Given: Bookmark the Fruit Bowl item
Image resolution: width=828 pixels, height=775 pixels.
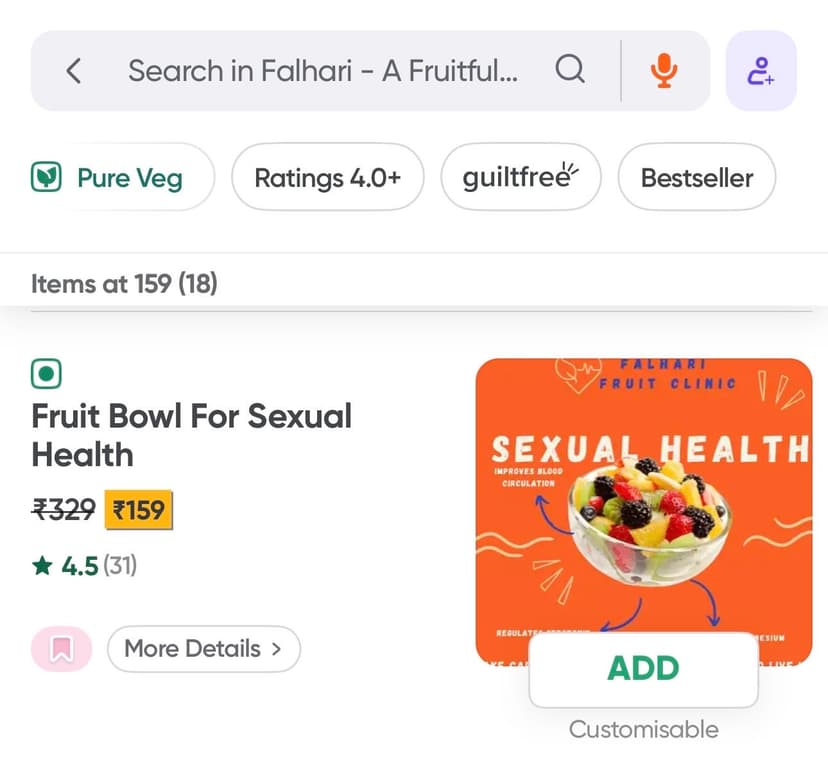Looking at the screenshot, I should tap(61, 649).
